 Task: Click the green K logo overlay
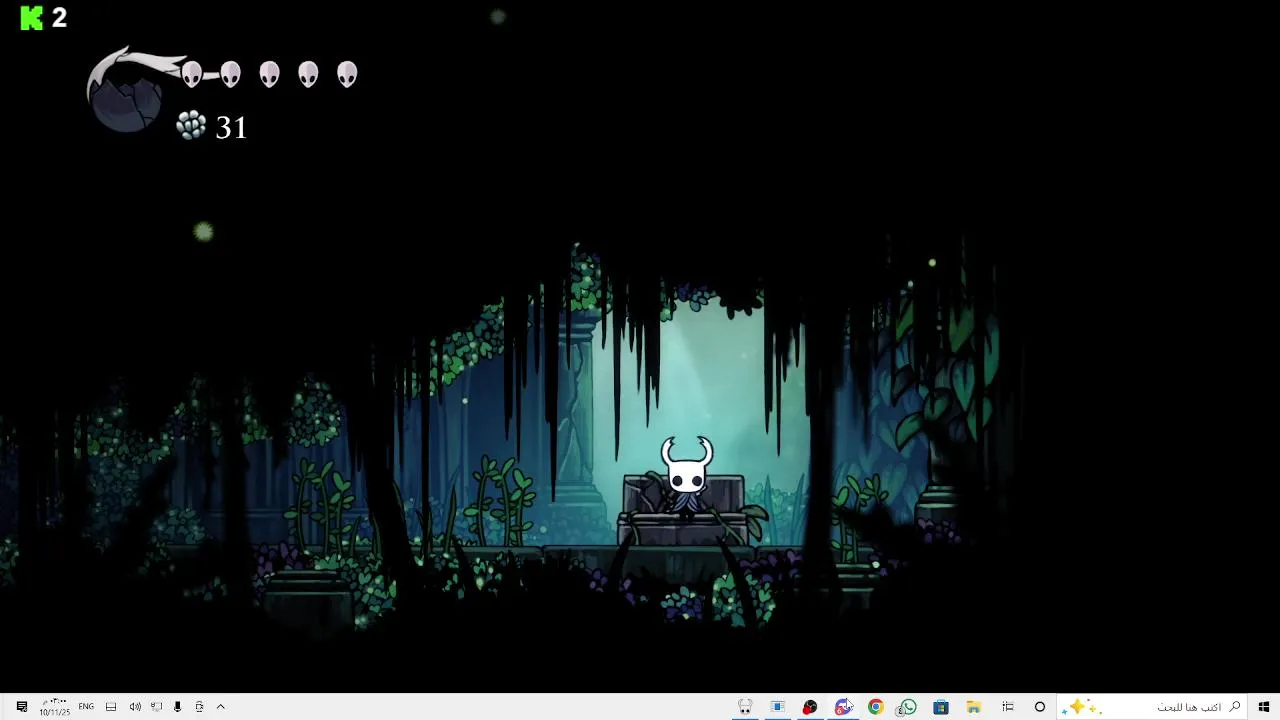pyautogui.click(x=32, y=17)
